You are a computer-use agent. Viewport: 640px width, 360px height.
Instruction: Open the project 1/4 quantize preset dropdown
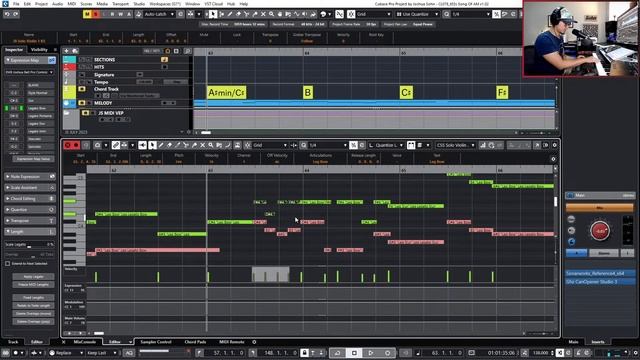coord(470,14)
